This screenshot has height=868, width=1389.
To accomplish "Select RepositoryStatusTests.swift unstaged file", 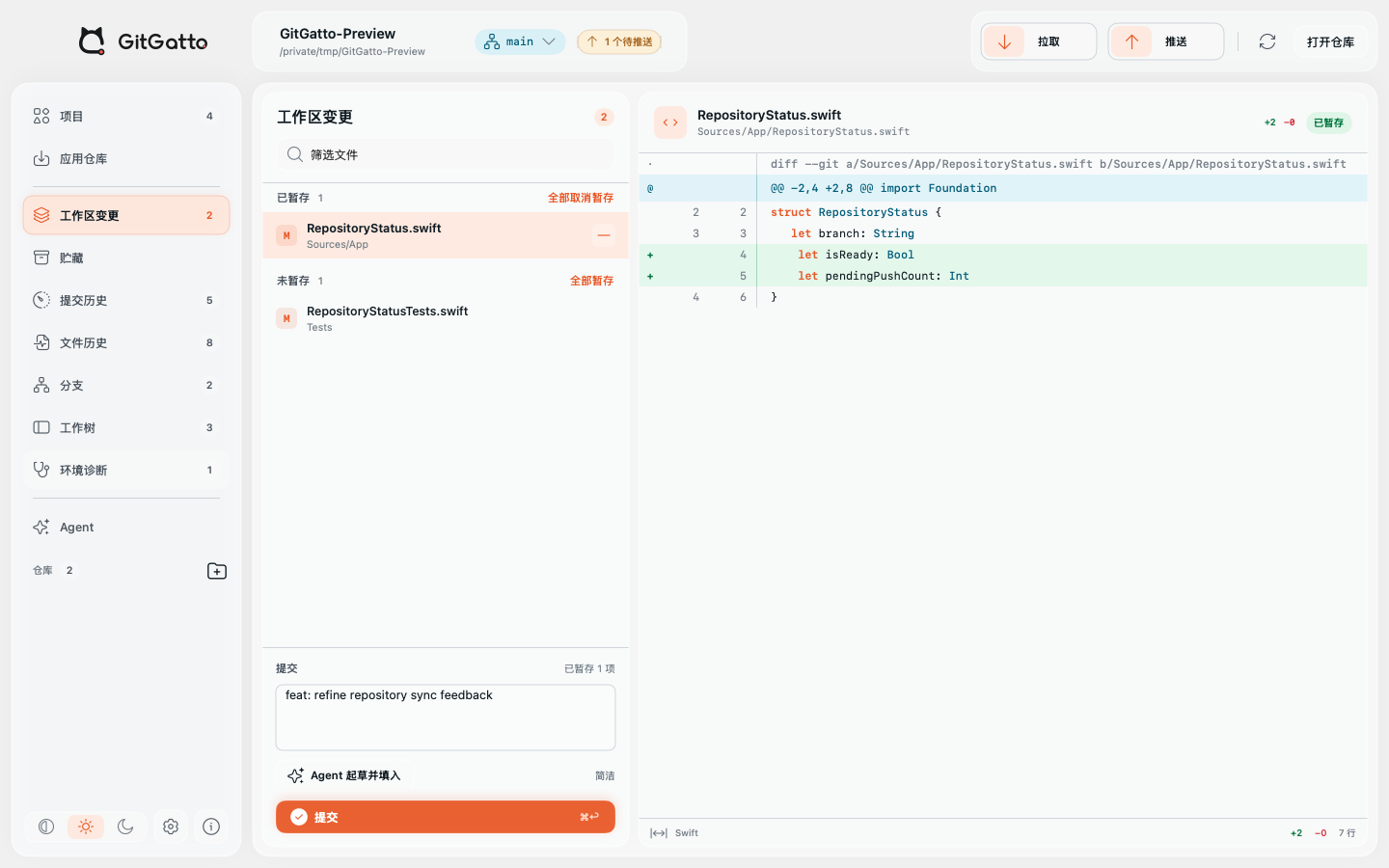I will click(446, 318).
